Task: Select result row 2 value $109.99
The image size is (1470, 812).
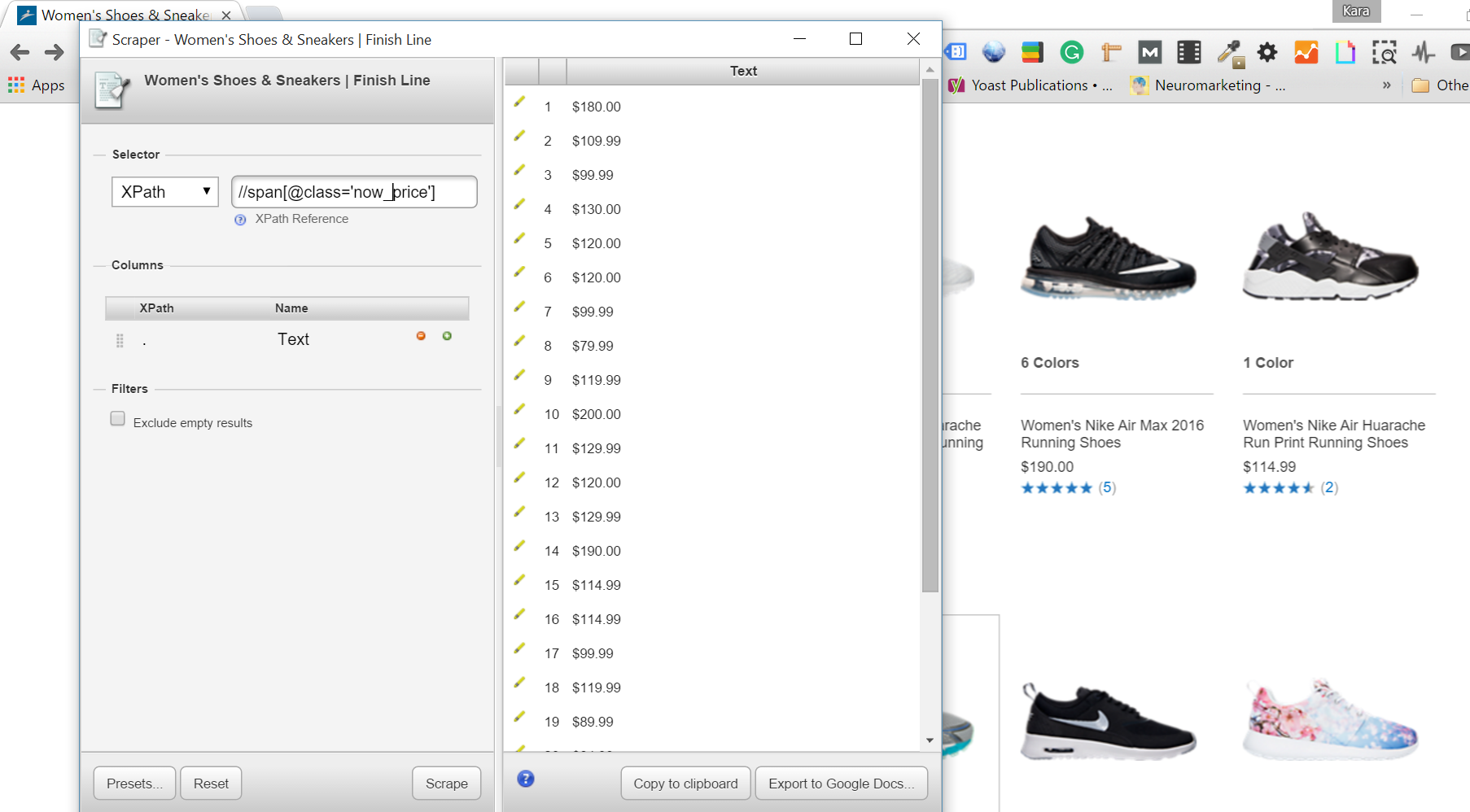Action: [x=597, y=141]
